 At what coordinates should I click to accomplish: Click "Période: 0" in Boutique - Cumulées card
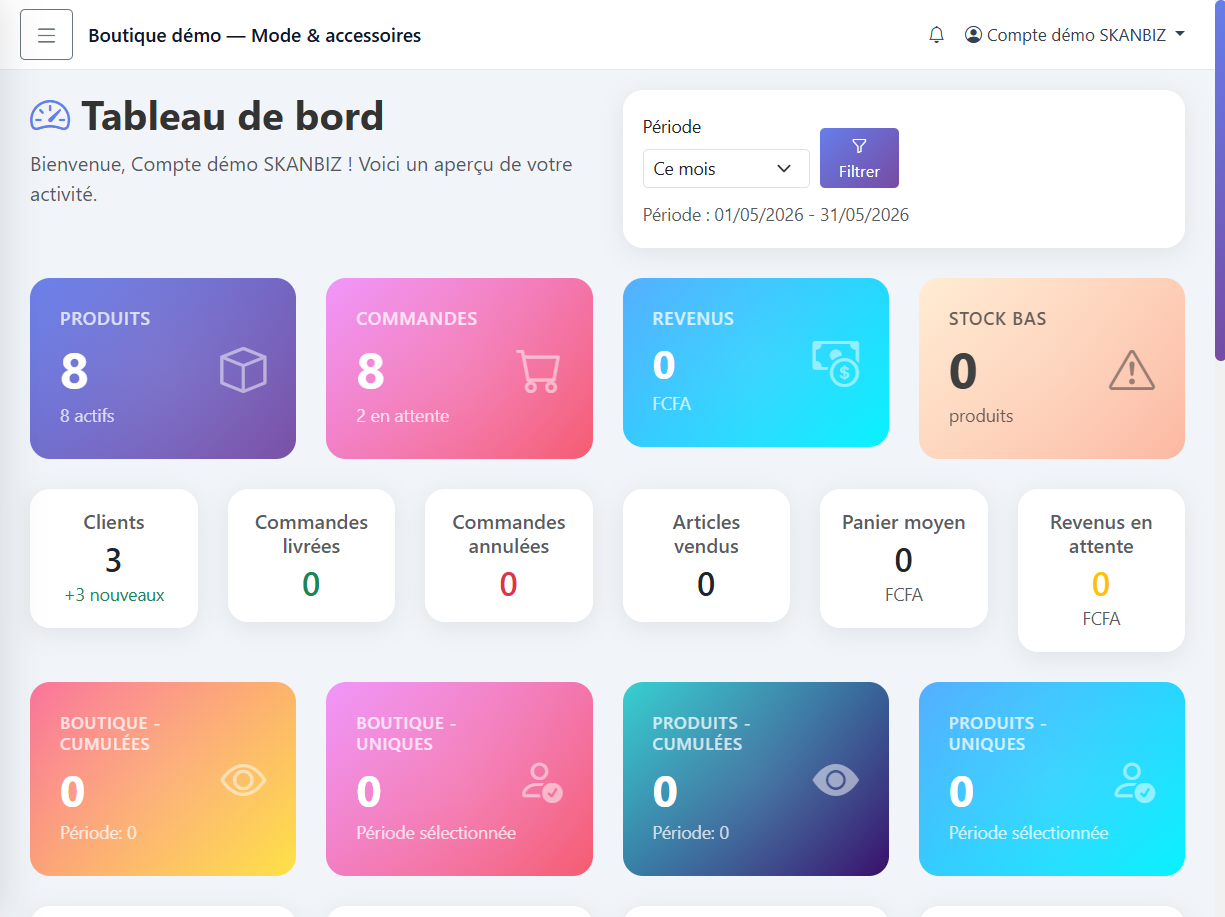pyautogui.click(x=98, y=833)
